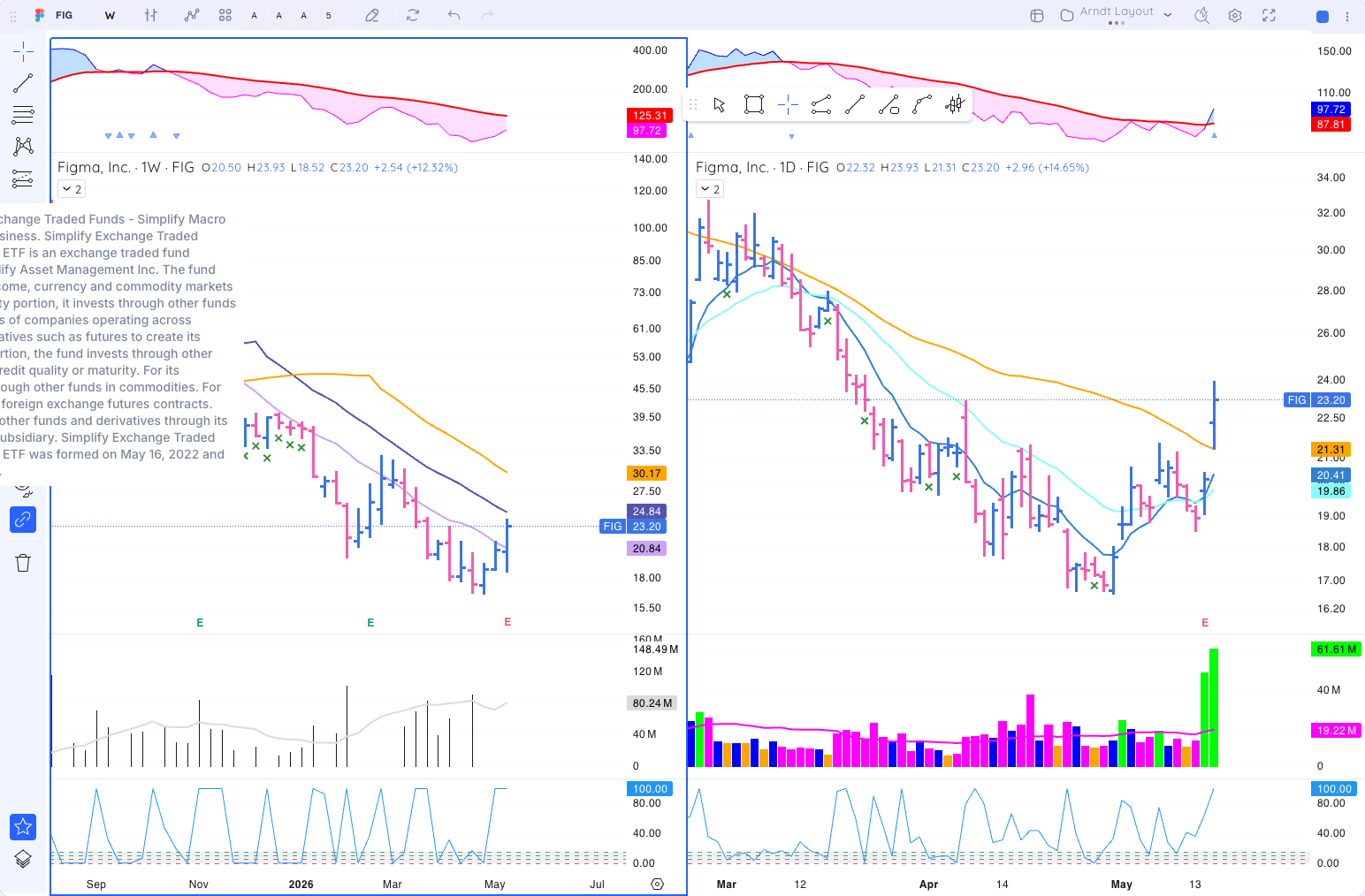Viewport: 1365px width, 896px height.
Task: Choose the curve tool in floating toolbar
Action: [x=922, y=105]
